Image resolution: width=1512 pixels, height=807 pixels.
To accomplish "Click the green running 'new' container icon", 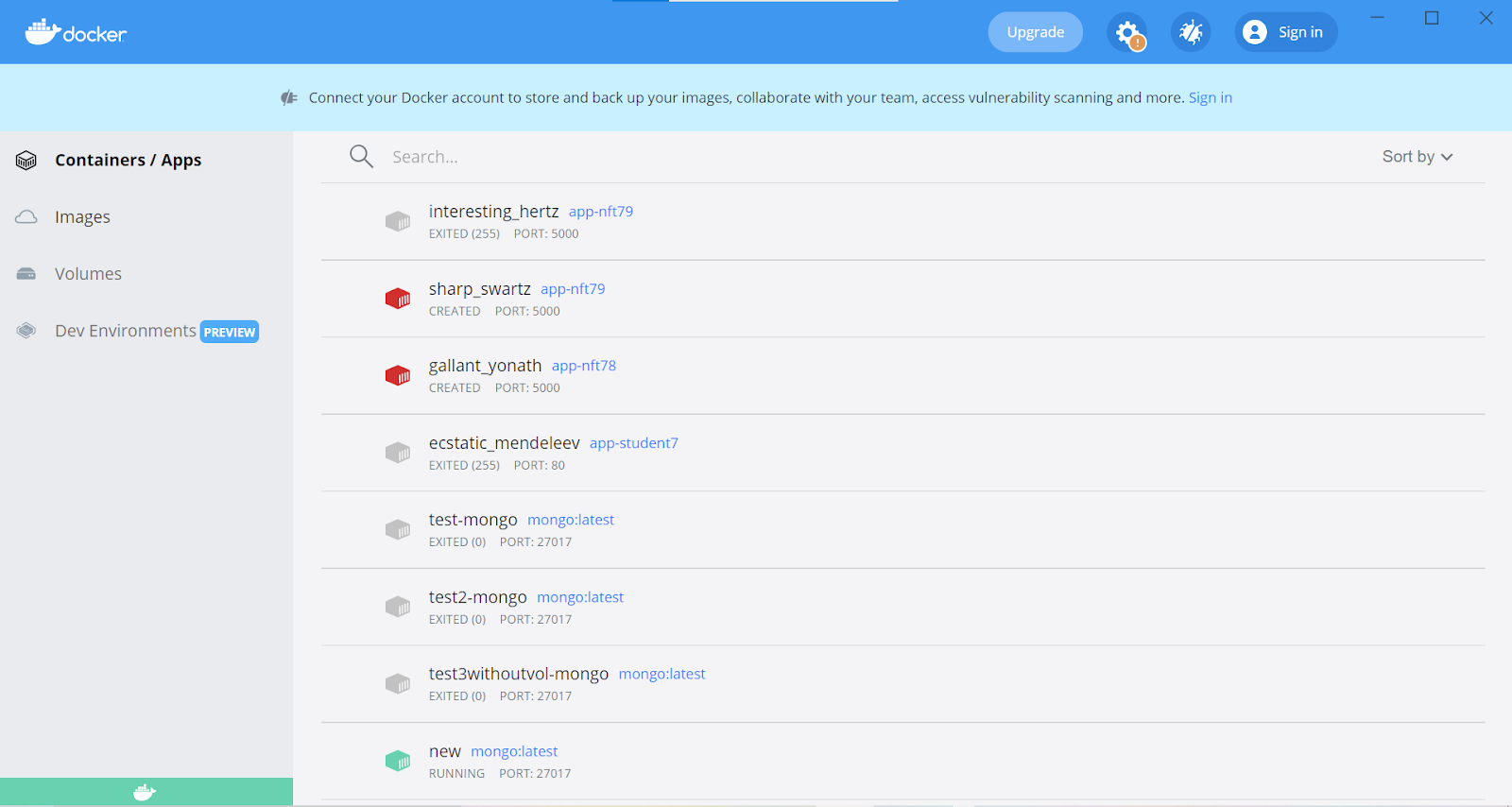I will [398, 761].
